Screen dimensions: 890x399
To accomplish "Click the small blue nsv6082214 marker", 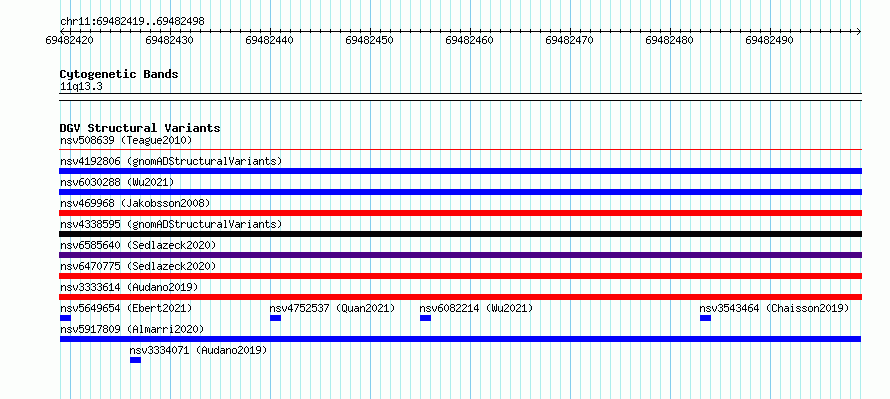I will 425,318.
